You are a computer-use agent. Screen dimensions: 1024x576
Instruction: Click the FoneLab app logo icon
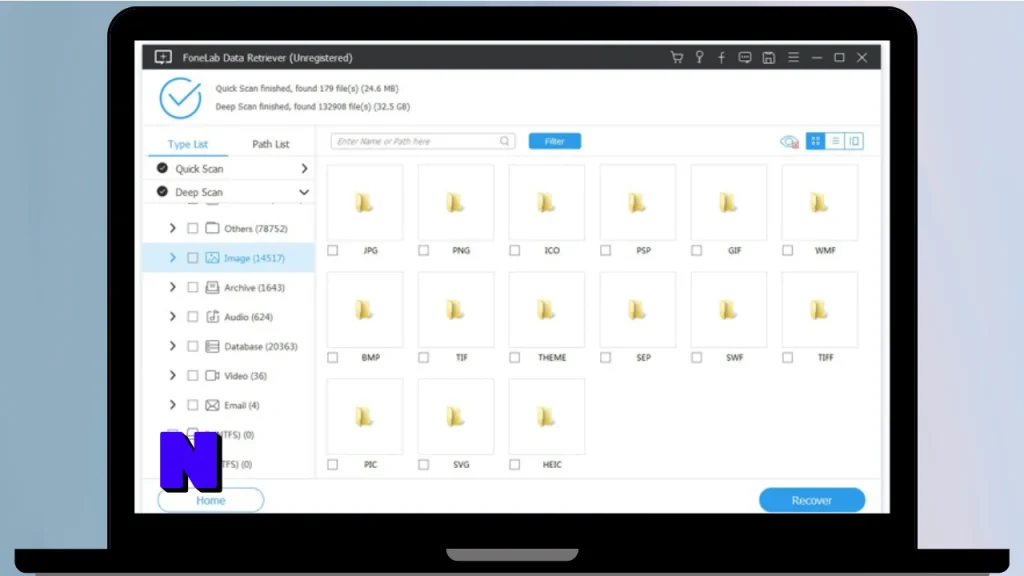click(x=163, y=57)
